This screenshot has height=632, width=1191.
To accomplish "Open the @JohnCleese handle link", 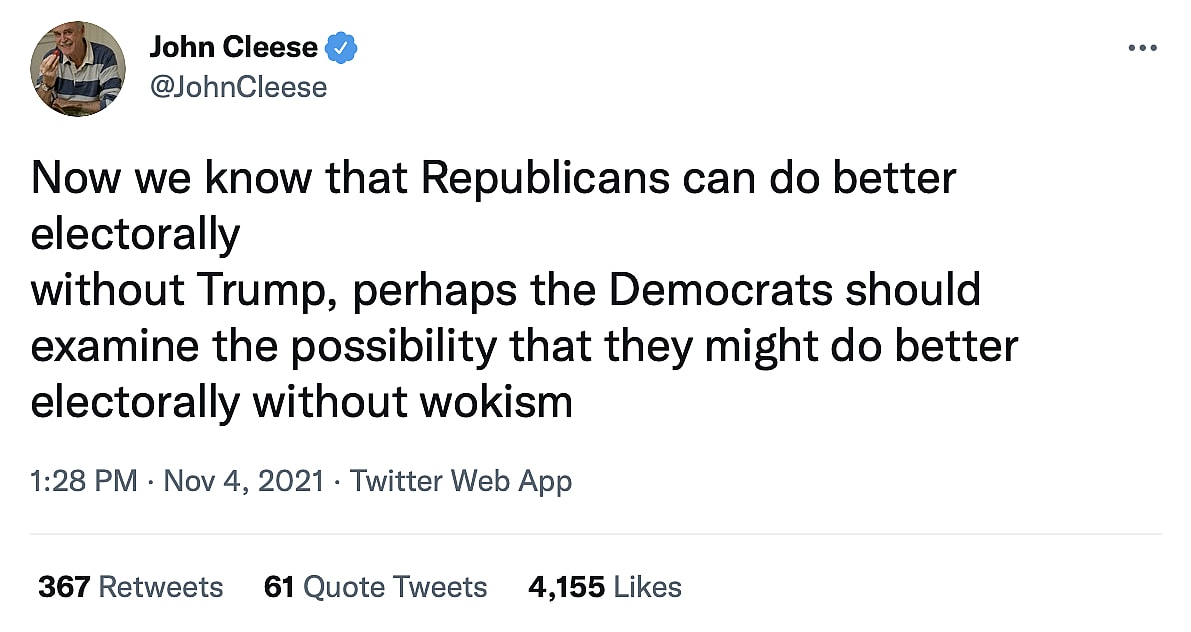I will point(238,87).
